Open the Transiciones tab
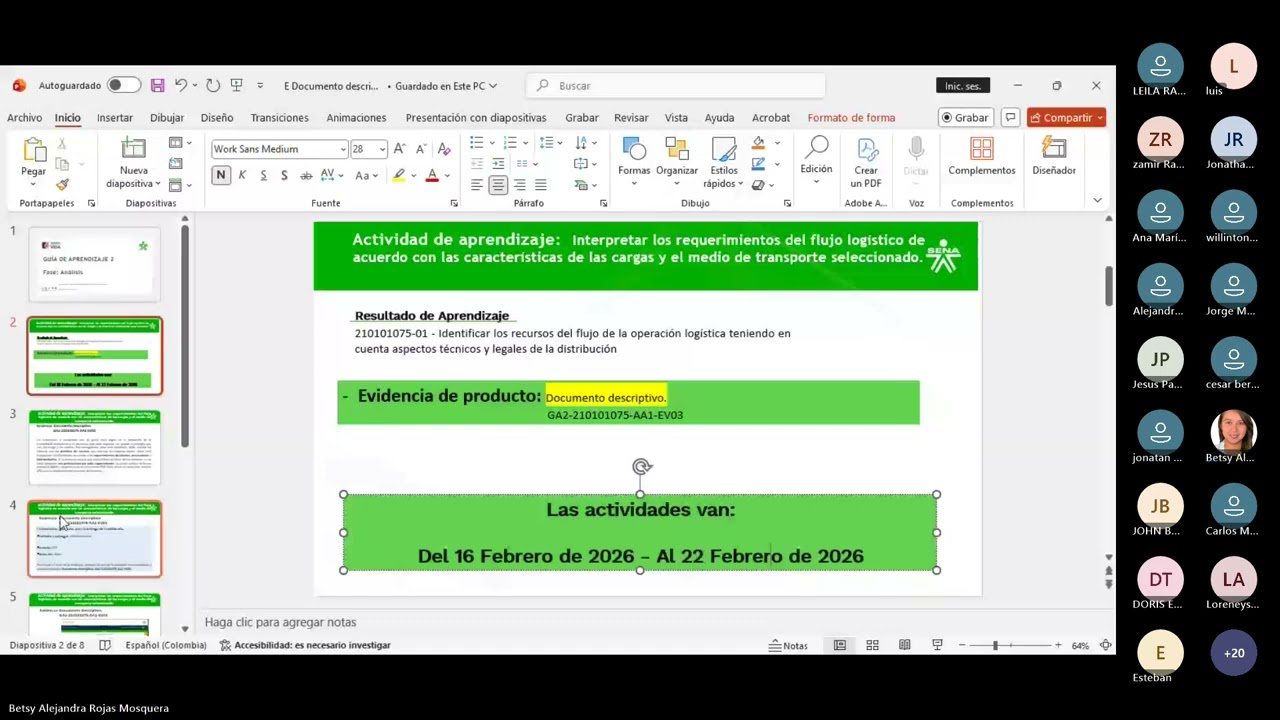Image resolution: width=1280 pixels, height=720 pixels. (280, 117)
